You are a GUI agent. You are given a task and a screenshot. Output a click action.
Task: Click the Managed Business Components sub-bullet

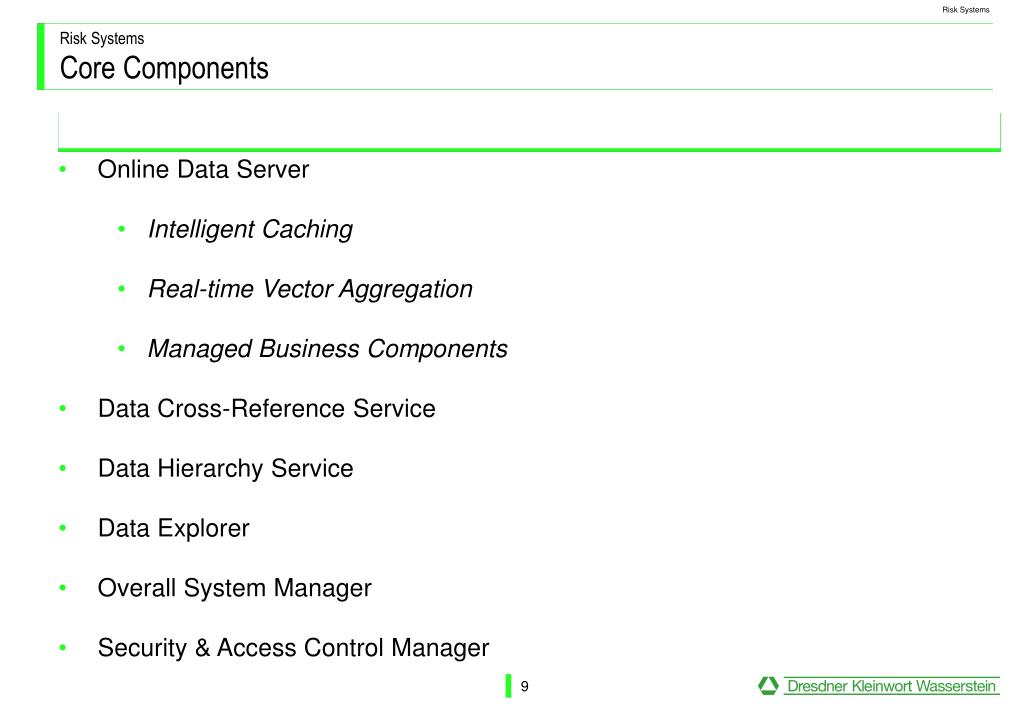328,349
